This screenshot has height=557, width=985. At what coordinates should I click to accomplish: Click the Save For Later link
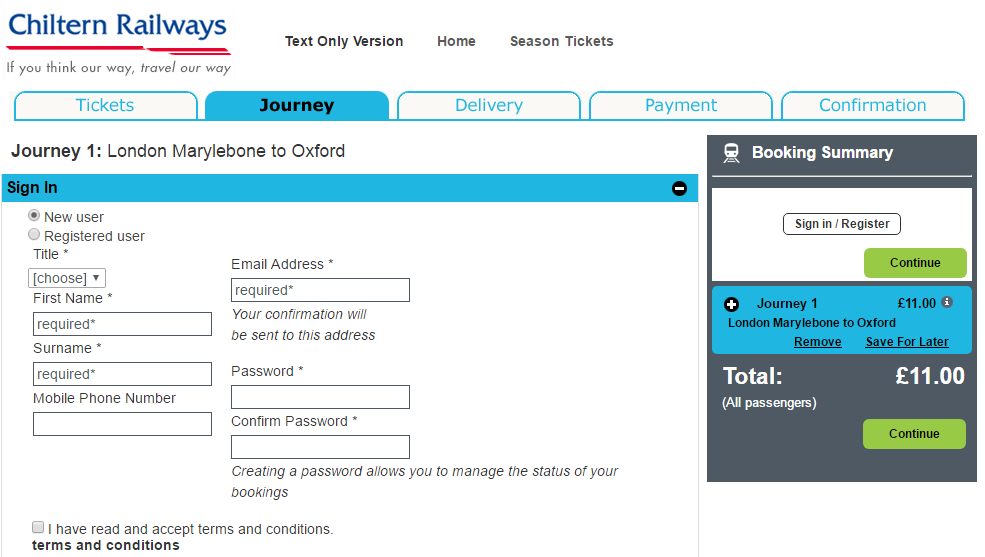click(x=906, y=342)
